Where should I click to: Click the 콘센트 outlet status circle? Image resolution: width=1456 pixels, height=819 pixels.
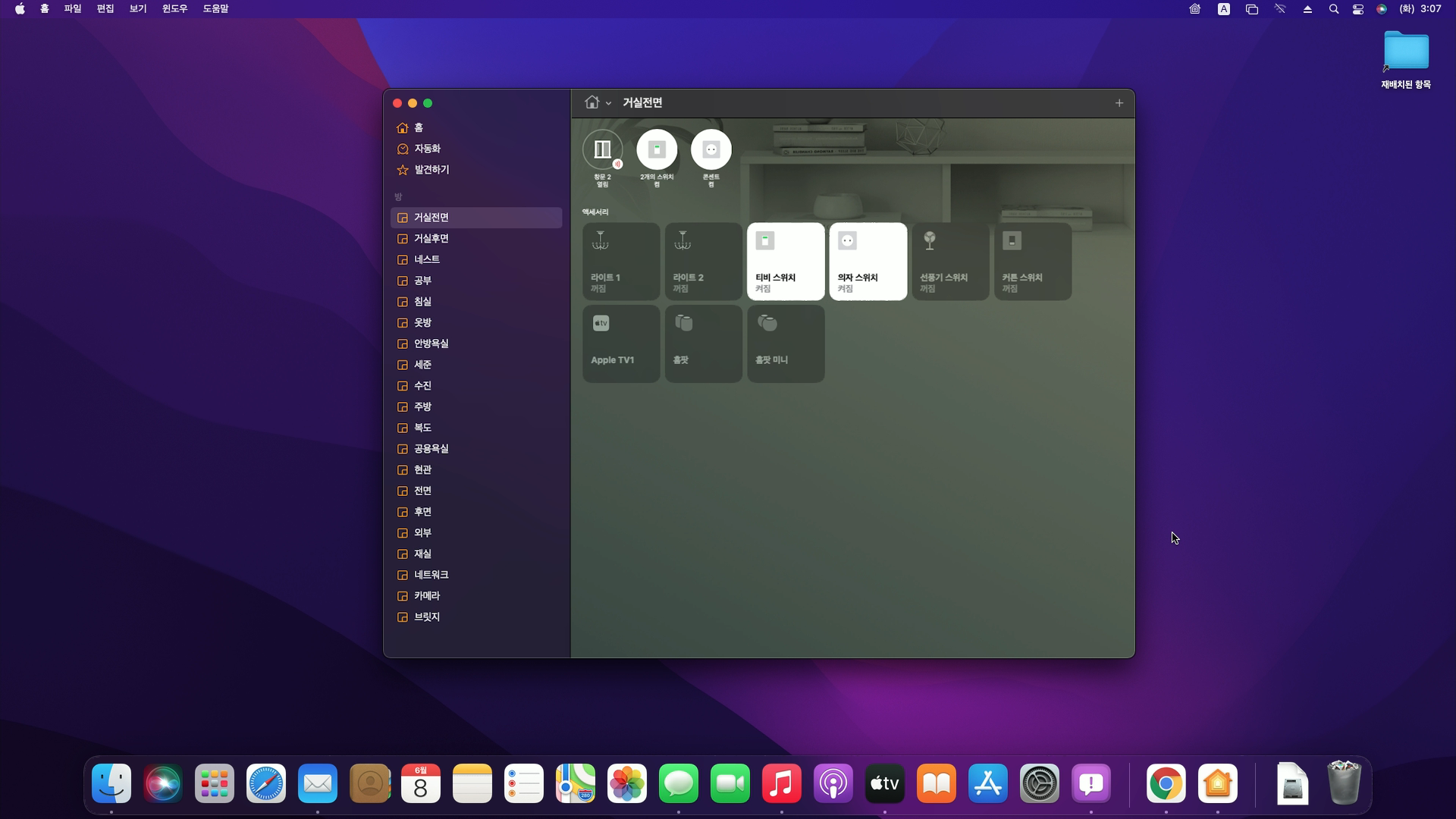pos(711,149)
